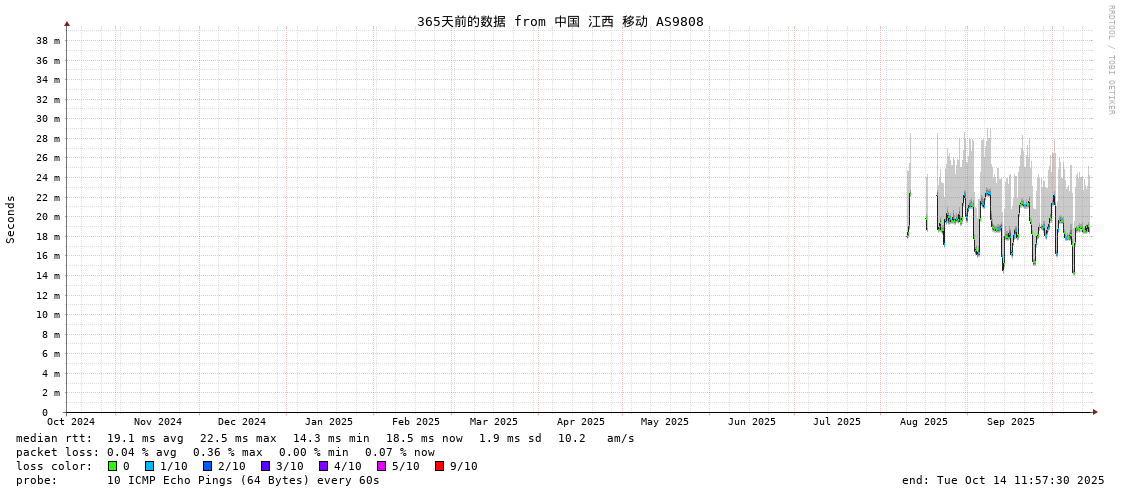
Task: Select the blue 2/10 loss color box
Action: (x=207, y=466)
